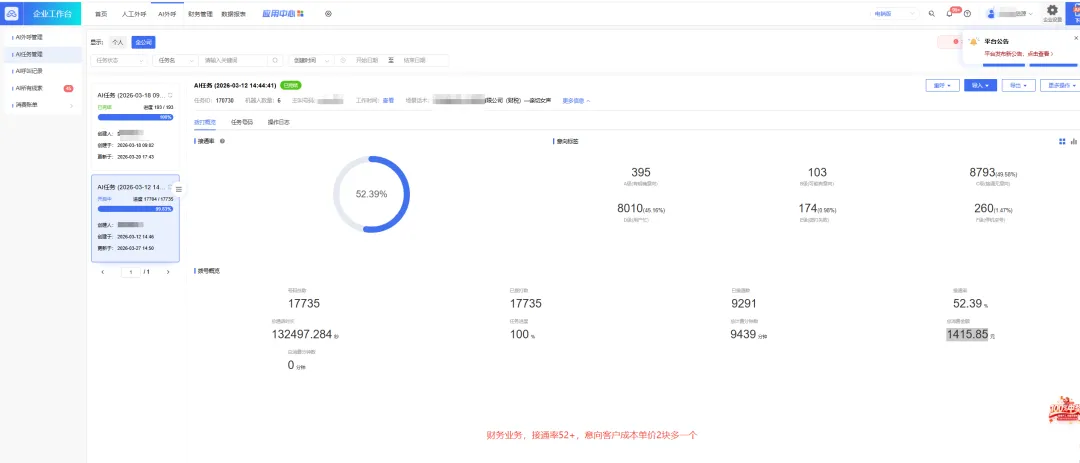Click the 100% progress bar on first task
The height and width of the screenshot is (463, 1080).
click(135, 117)
